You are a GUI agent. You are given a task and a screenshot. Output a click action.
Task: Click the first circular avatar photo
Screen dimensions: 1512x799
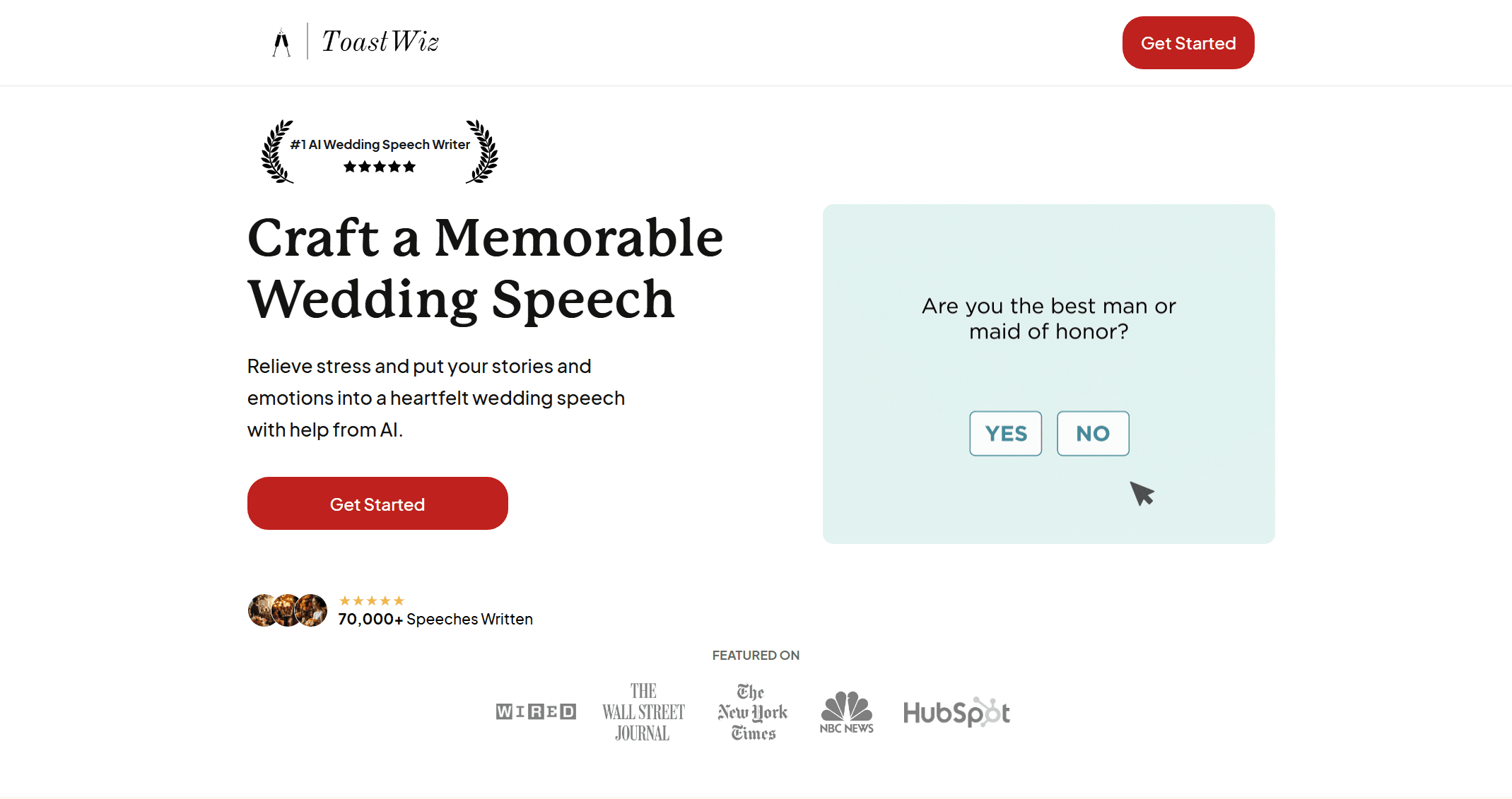(261, 610)
